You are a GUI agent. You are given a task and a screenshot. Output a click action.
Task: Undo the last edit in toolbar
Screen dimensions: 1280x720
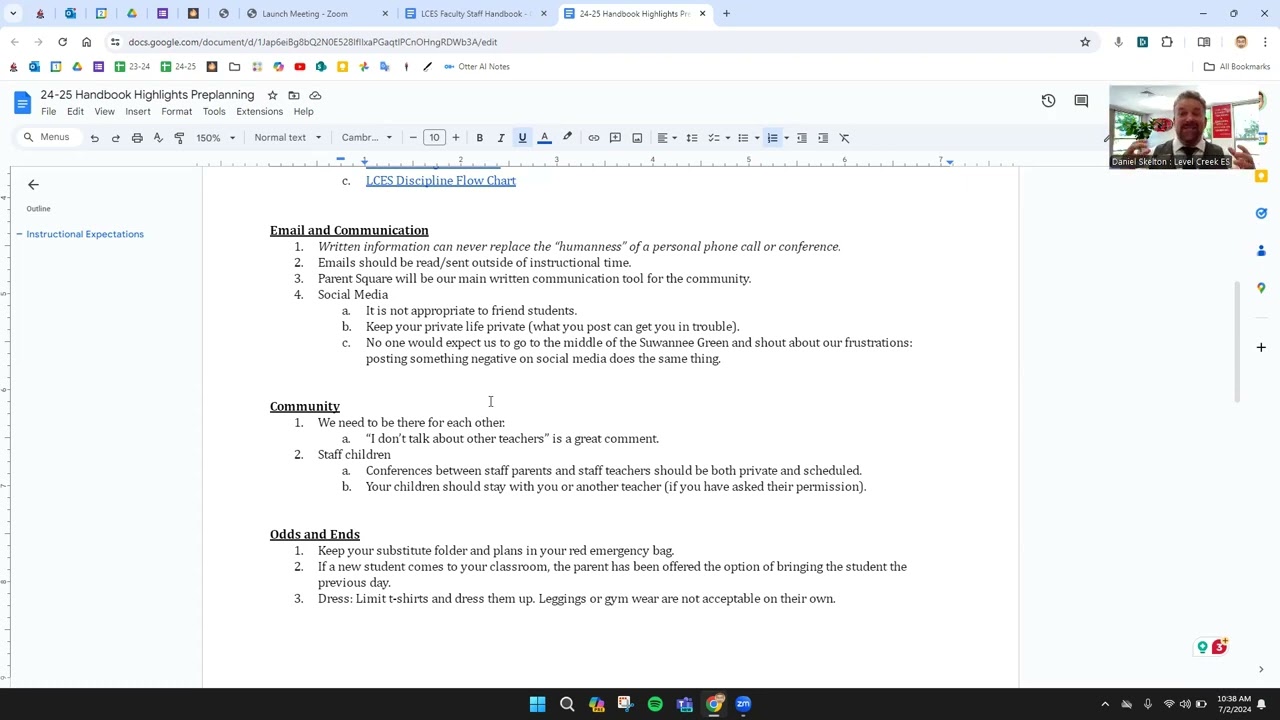point(94,138)
